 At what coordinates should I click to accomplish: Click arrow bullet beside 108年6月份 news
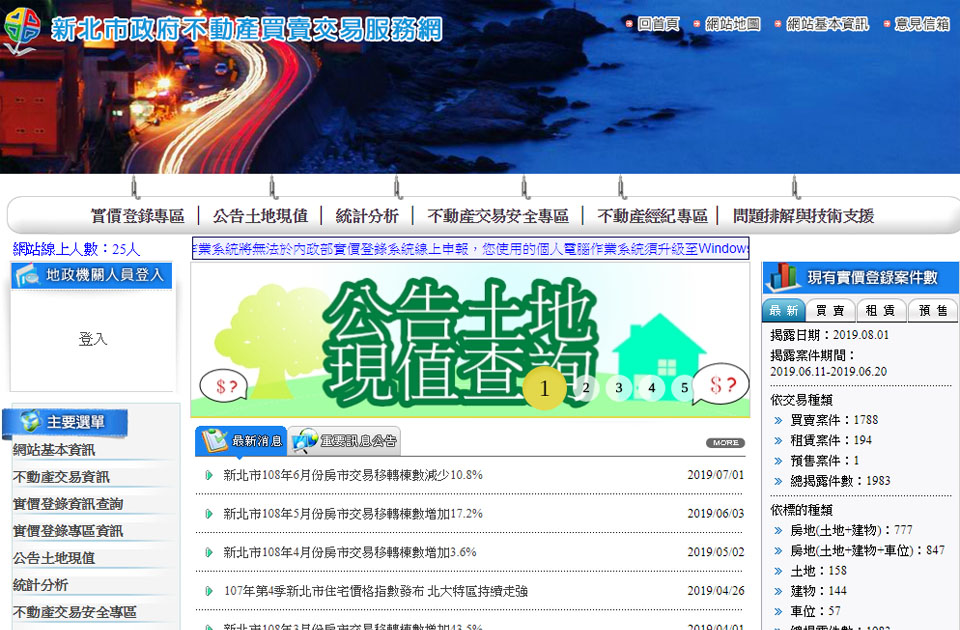pos(209,475)
